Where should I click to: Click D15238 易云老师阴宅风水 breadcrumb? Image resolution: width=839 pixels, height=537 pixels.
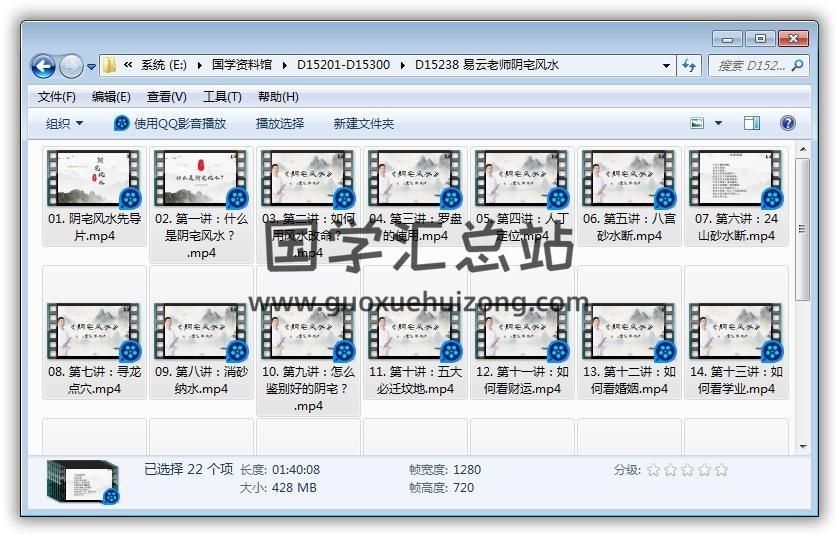487,65
